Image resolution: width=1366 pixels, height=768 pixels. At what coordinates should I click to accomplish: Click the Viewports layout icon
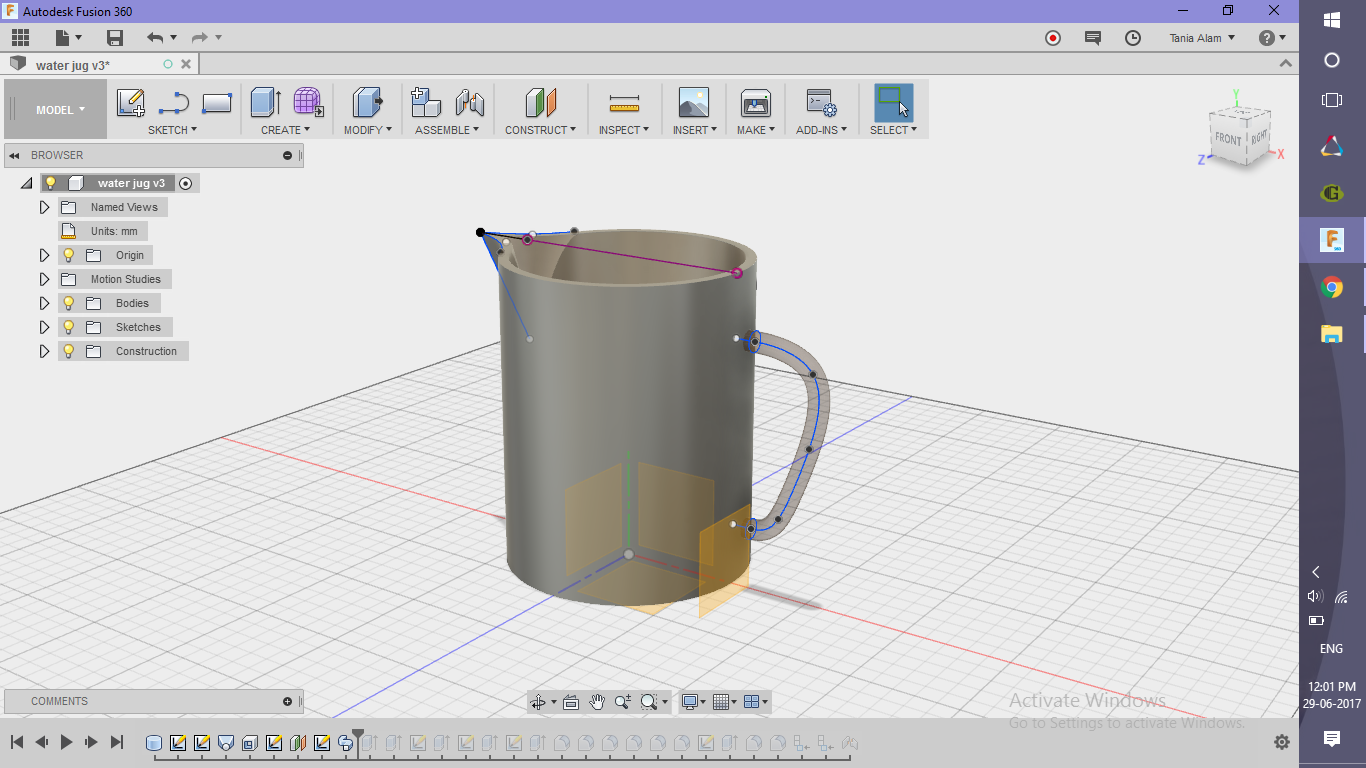[x=753, y=702]
